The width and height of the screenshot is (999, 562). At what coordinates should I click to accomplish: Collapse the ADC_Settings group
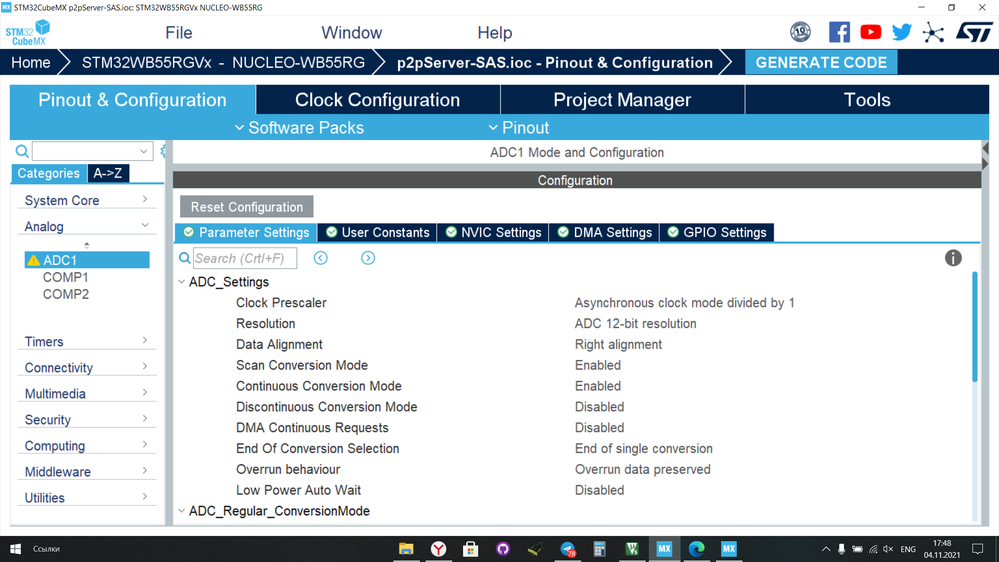point(182,282)
